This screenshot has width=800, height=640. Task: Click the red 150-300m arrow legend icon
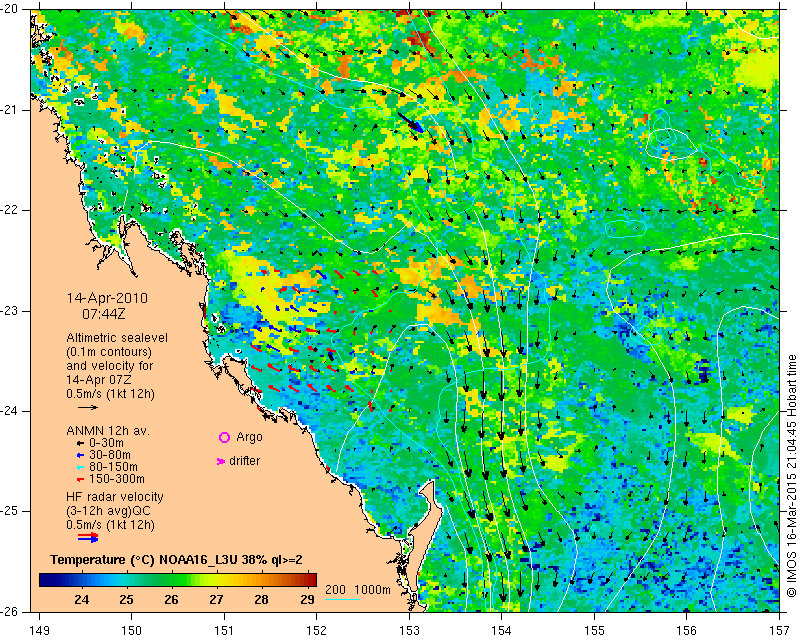(80, 479)
